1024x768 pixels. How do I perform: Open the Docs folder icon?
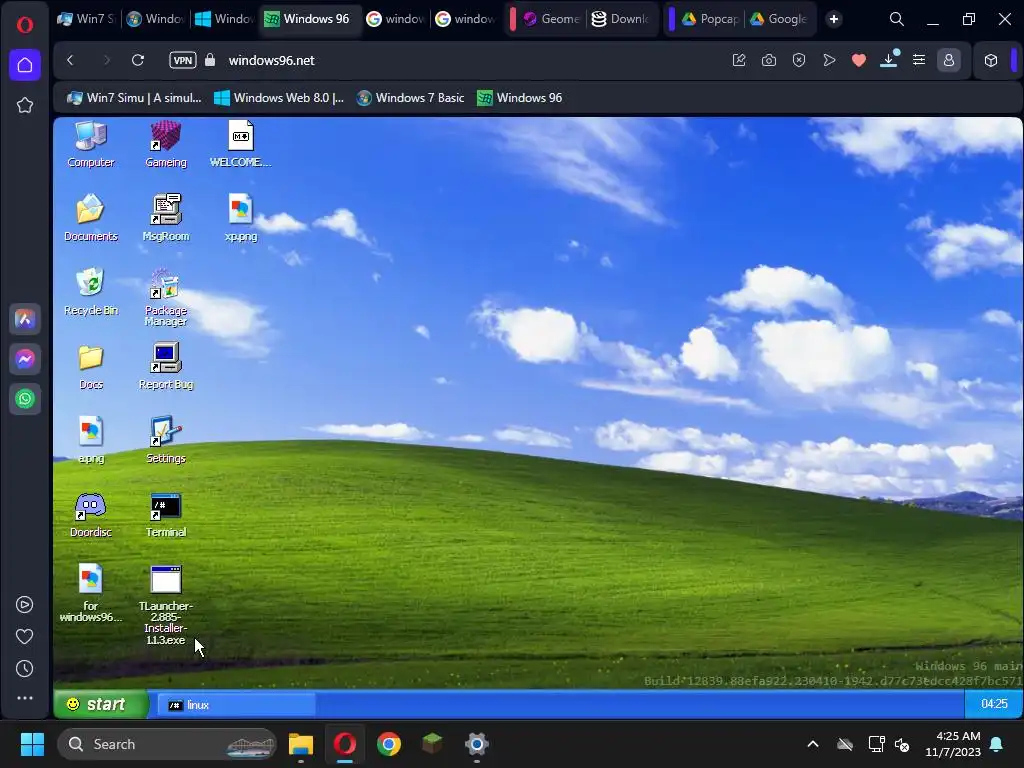[x=91, y=366]
